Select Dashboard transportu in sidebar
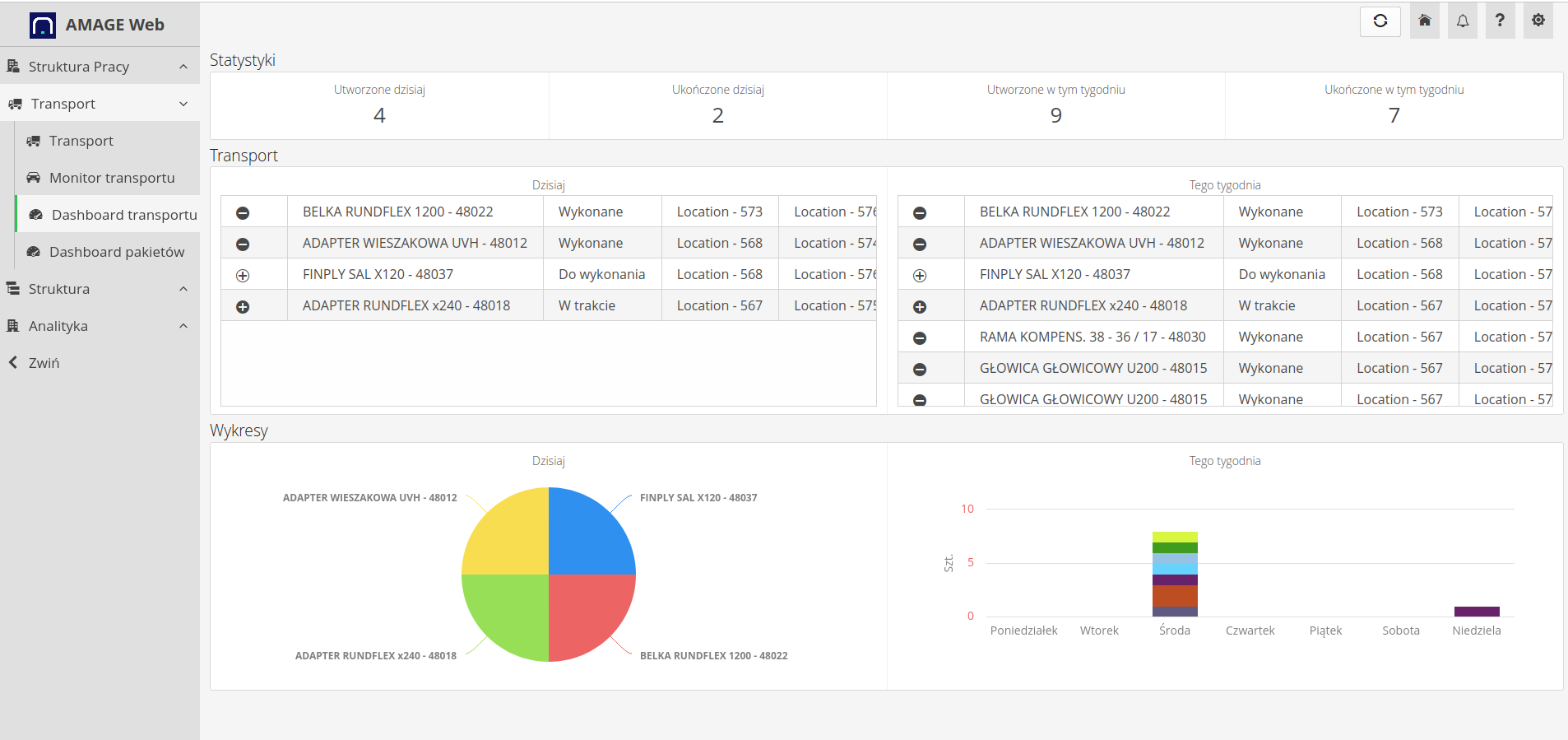 (x=123, y=215)
